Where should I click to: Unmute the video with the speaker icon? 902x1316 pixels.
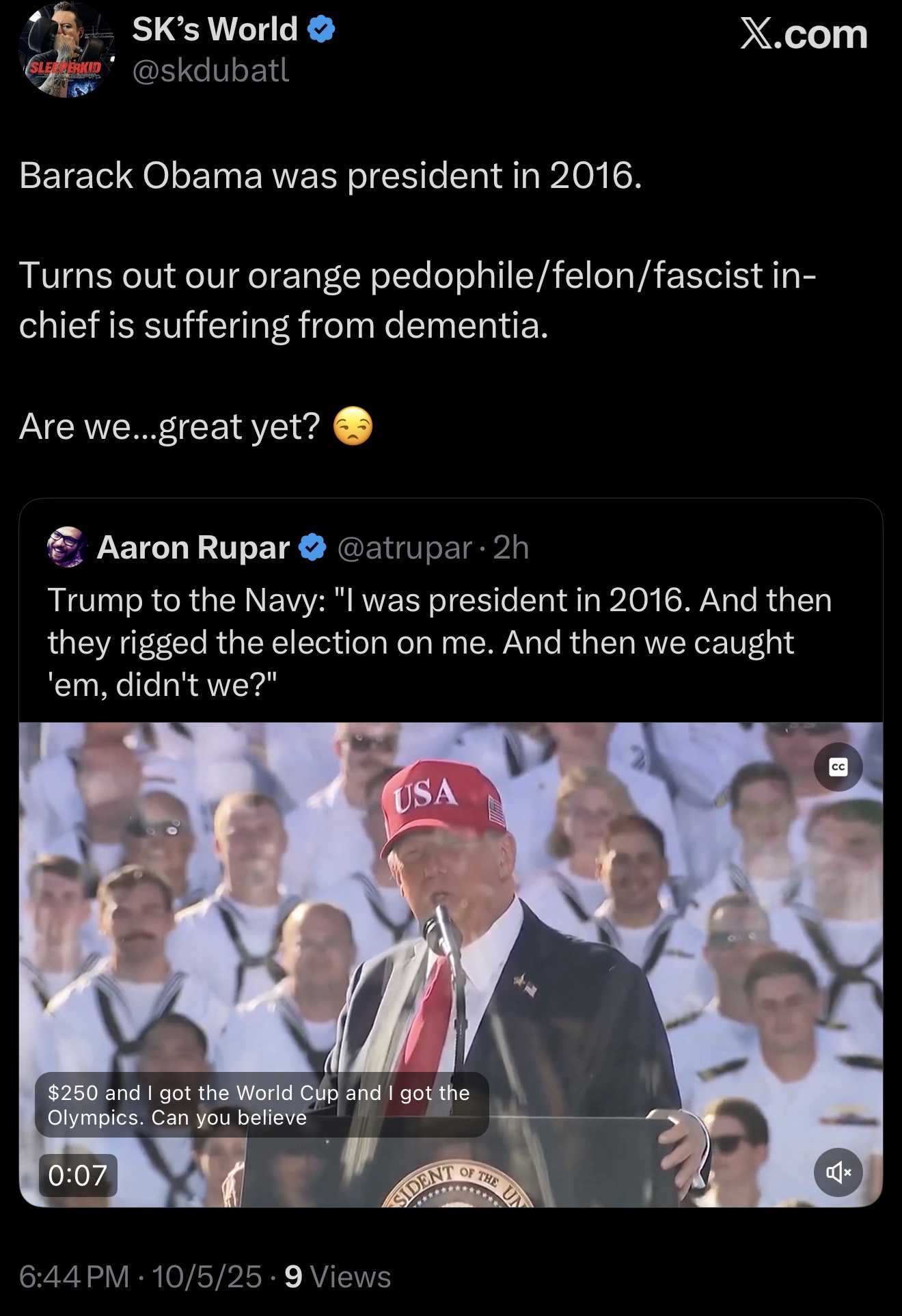(838, 1172)
